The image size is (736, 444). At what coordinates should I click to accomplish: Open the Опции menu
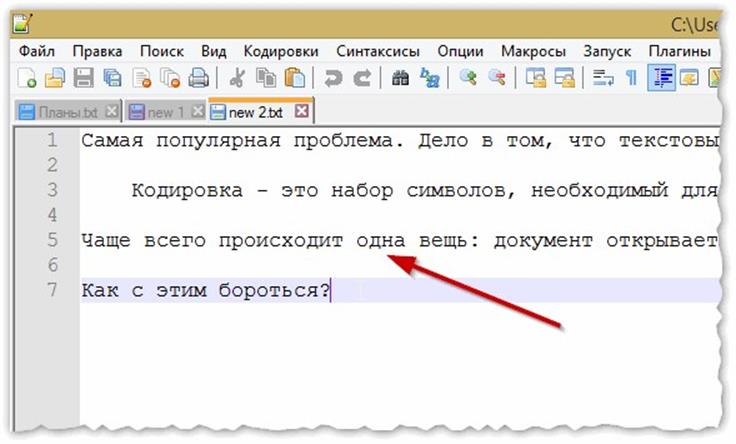(460, 51)
